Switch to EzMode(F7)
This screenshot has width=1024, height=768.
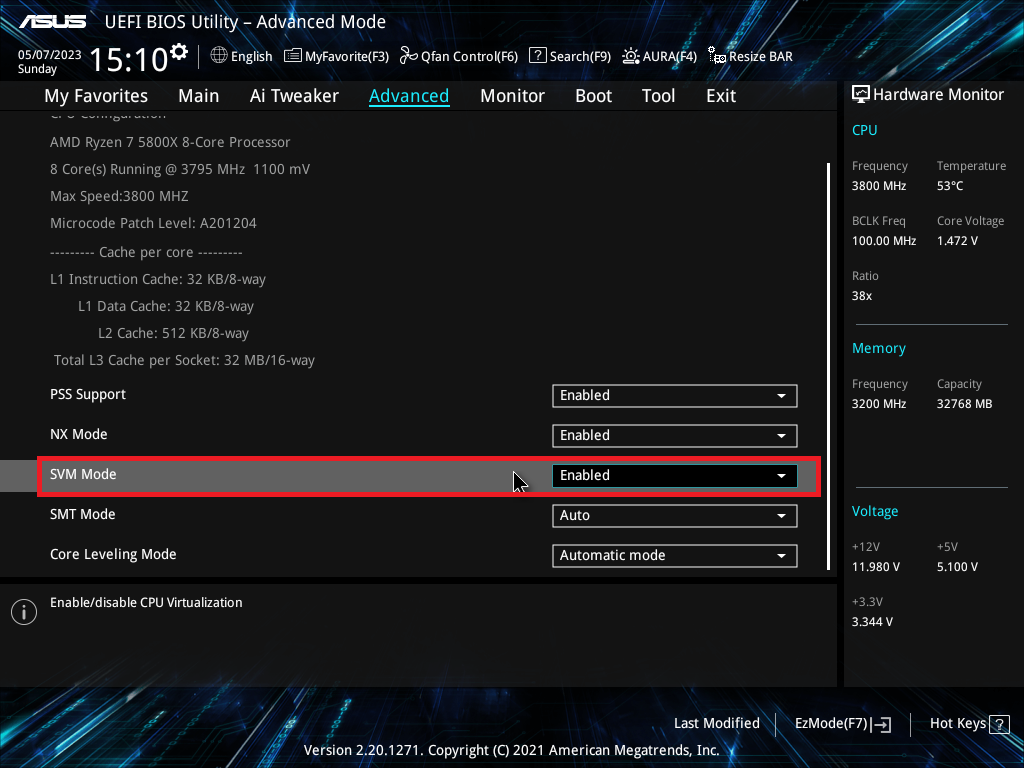point(842,724)
